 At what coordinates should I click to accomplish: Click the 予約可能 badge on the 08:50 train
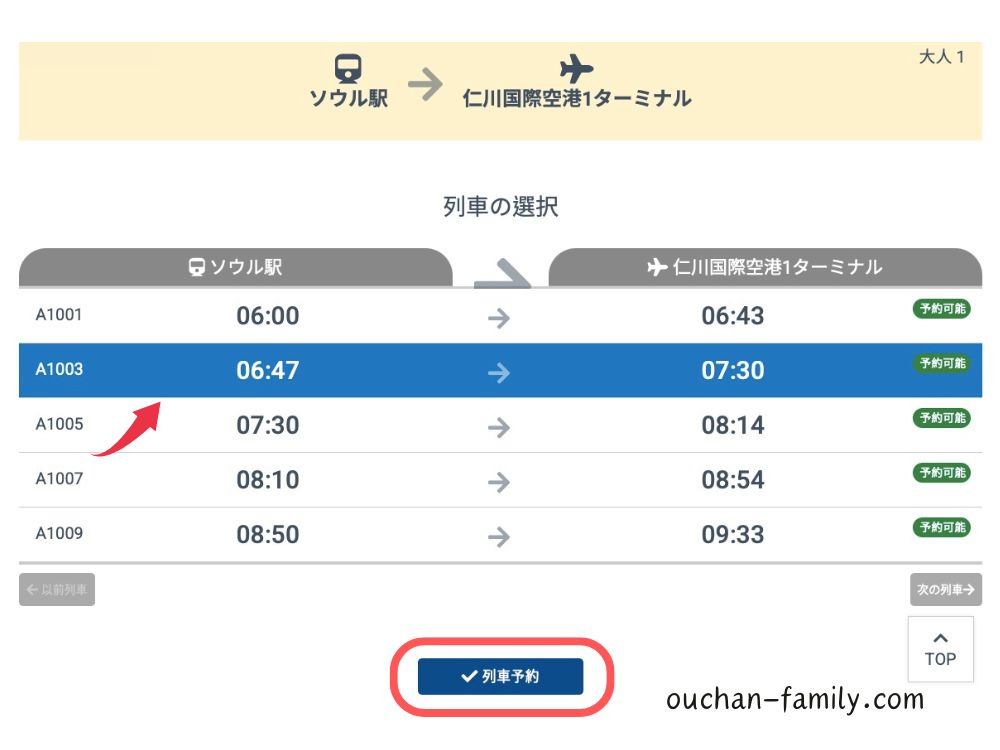pyautogui.click(x=942, y=527)
